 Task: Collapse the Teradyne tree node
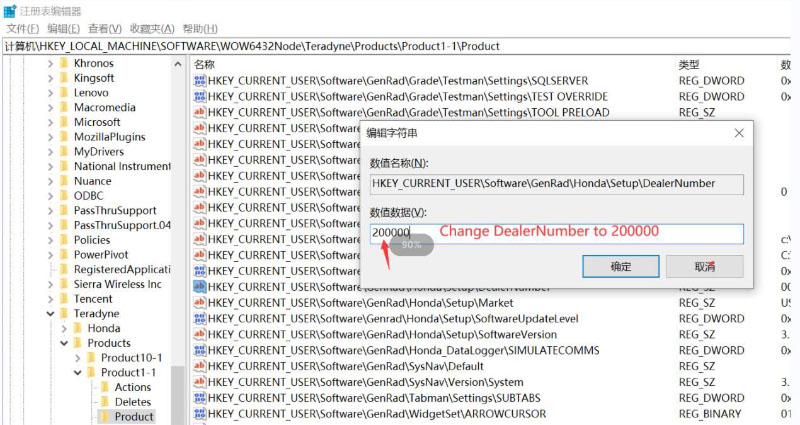(50, 314)
